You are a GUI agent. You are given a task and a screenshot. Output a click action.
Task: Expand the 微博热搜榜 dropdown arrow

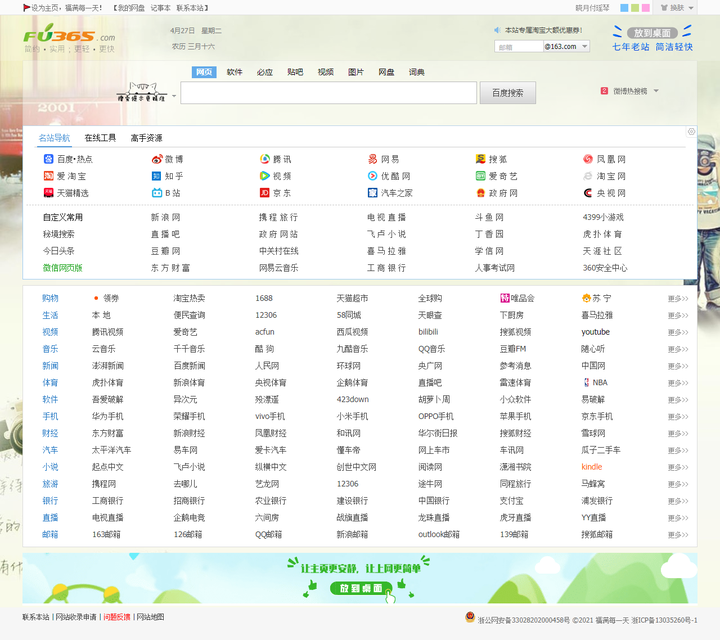(x=656, y=91)
